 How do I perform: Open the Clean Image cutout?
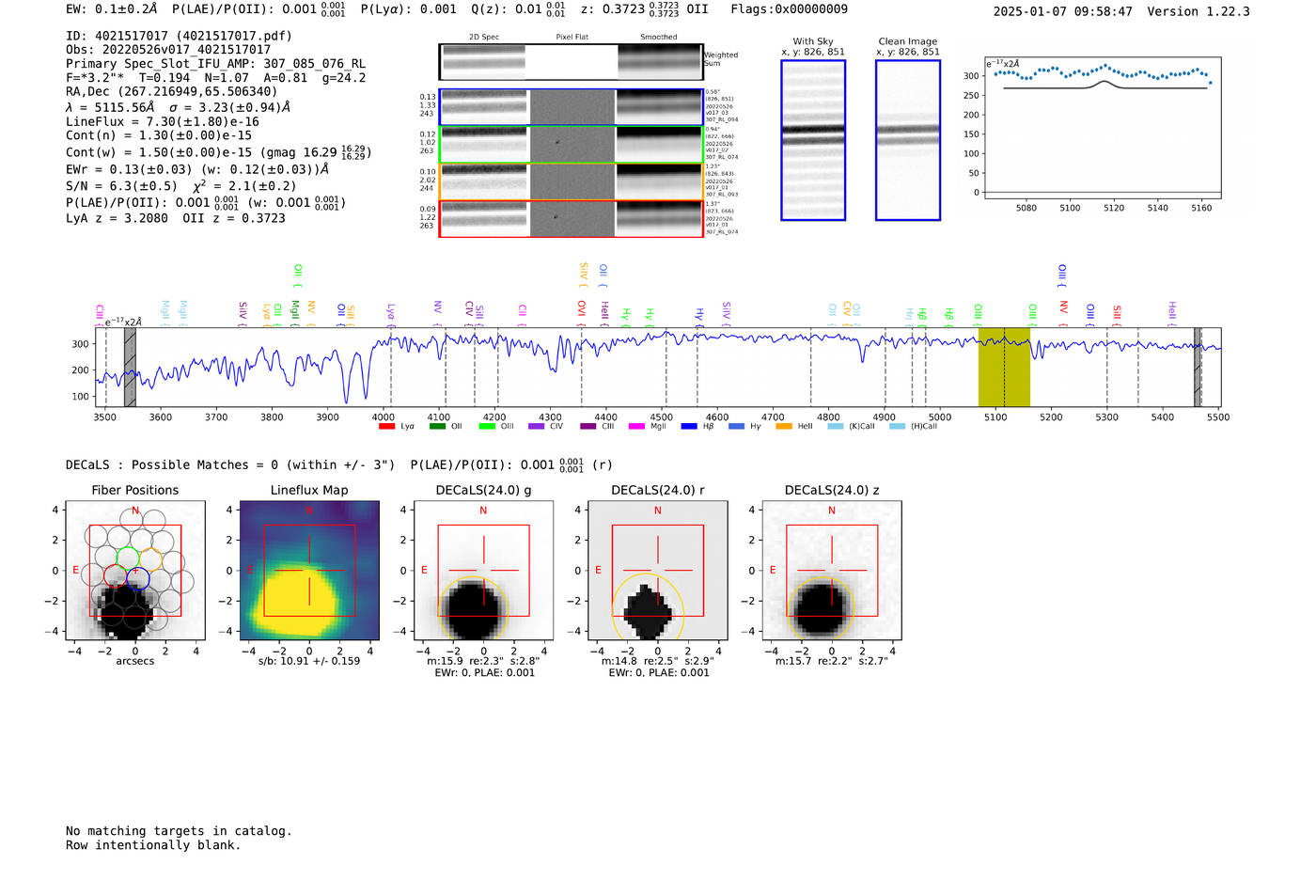tap(907, 140)
